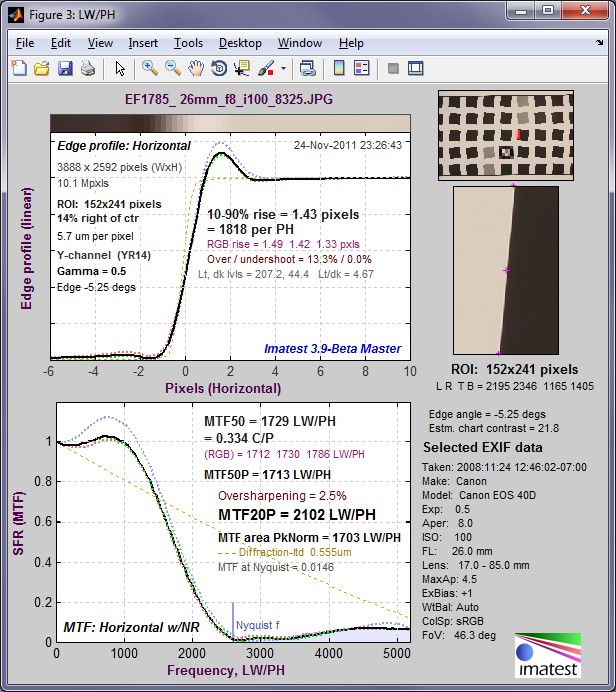Open the Help menu
616x692 pixels.
tap(351, 43)
